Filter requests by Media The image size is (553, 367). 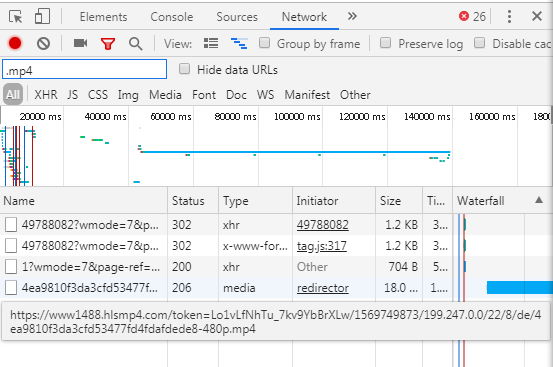click(x=165, y=95)
